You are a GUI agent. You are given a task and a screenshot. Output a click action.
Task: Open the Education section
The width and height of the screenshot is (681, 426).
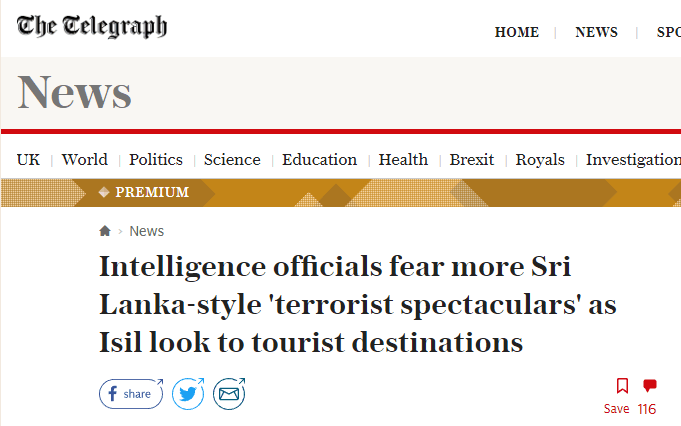tap(319, 160)
